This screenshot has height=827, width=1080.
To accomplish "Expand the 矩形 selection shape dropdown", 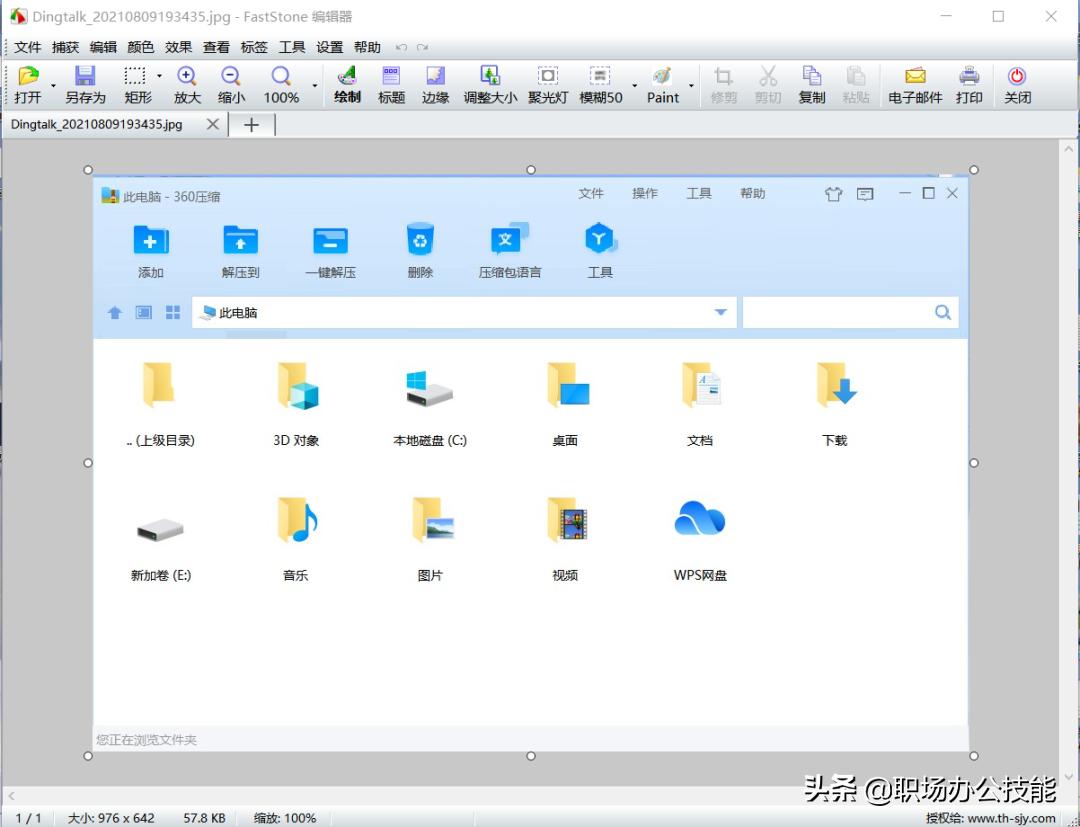I will 159,76.
